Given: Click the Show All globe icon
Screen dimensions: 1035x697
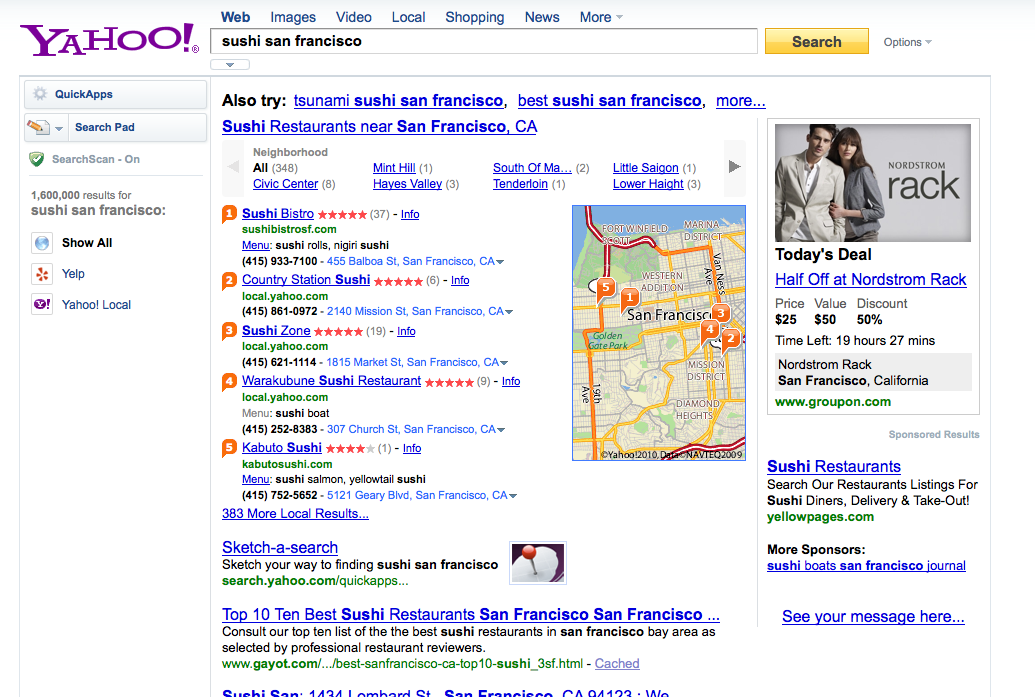Looking at the screenshot, I should pos(41,242).
